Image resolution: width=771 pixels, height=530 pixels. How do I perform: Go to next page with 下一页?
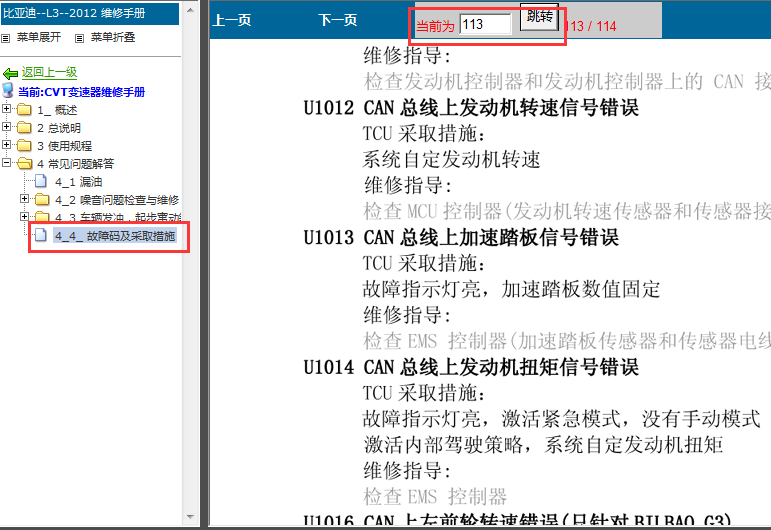tap(338, 20)
